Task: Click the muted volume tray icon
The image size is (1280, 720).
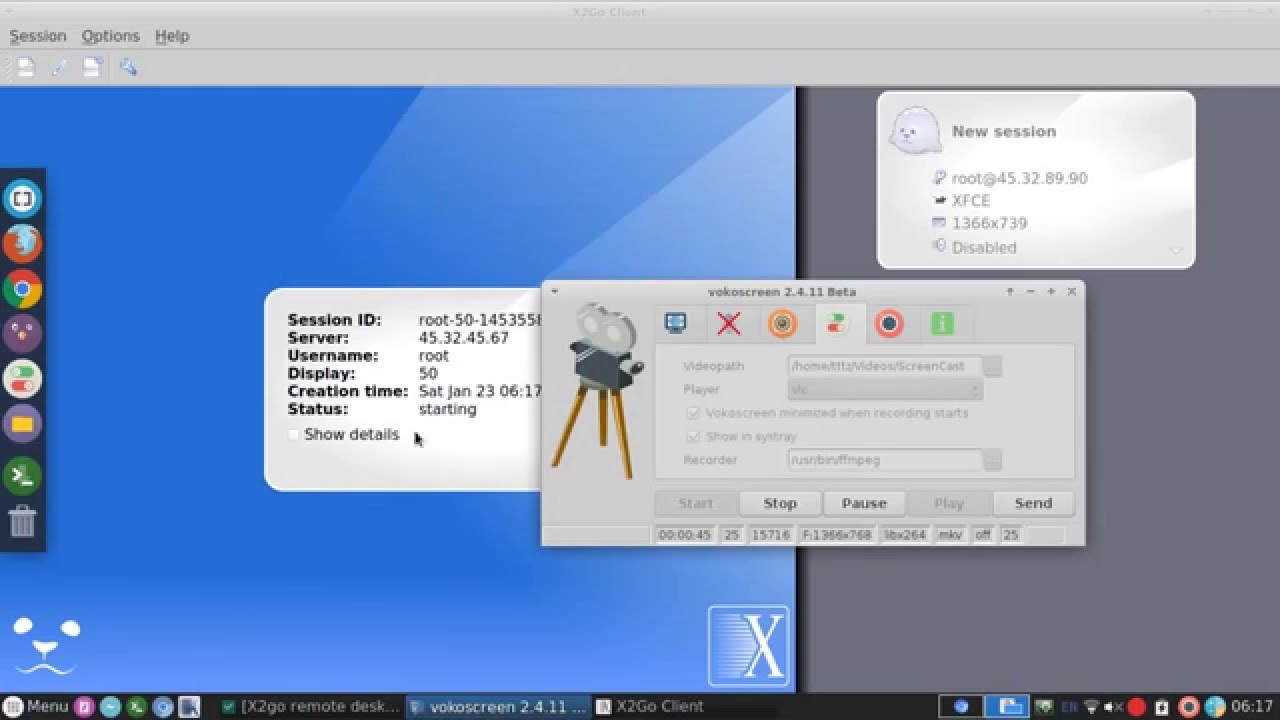Action: [x=1116, y=706]
